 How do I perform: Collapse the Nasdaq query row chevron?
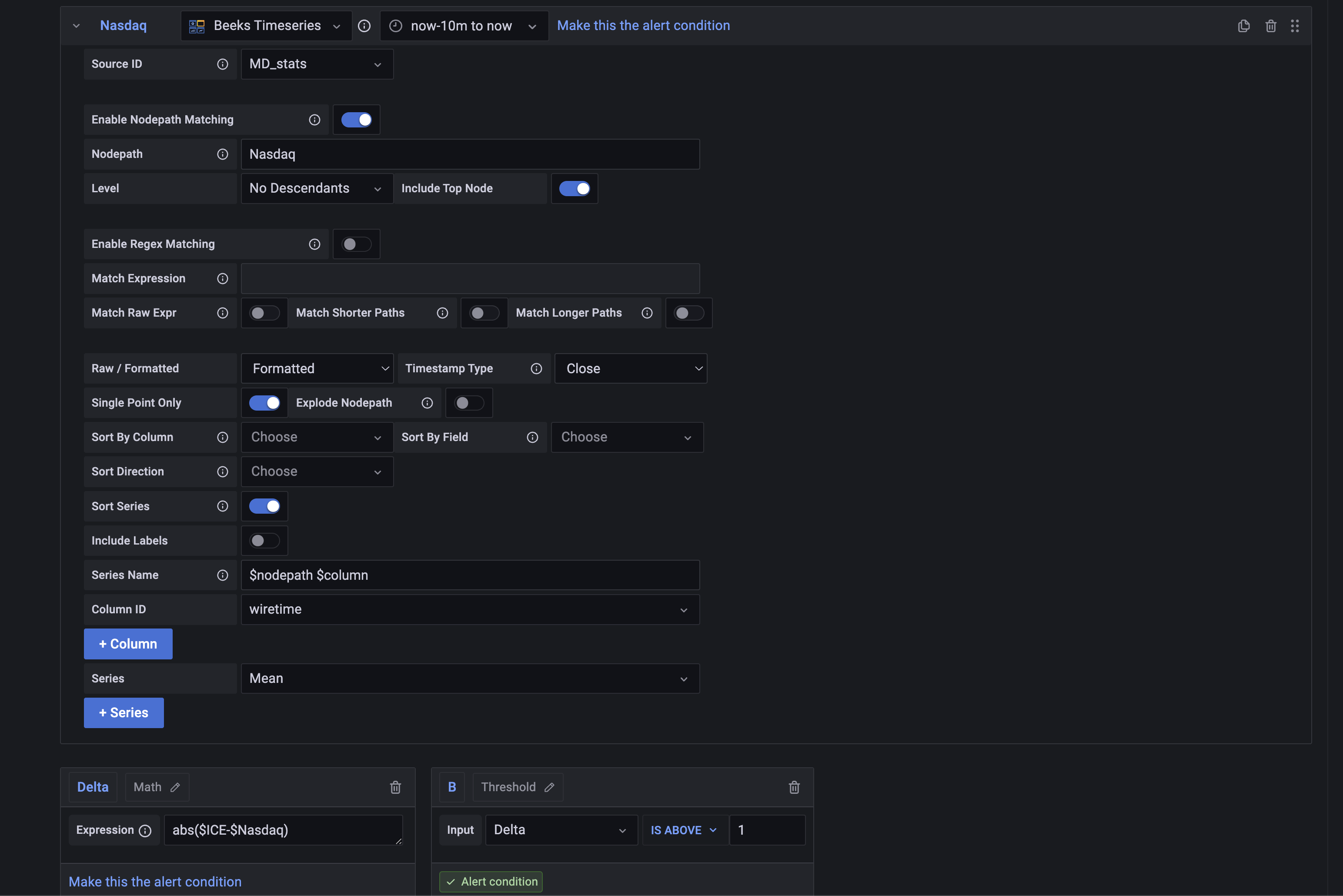(x=77, y=26)
